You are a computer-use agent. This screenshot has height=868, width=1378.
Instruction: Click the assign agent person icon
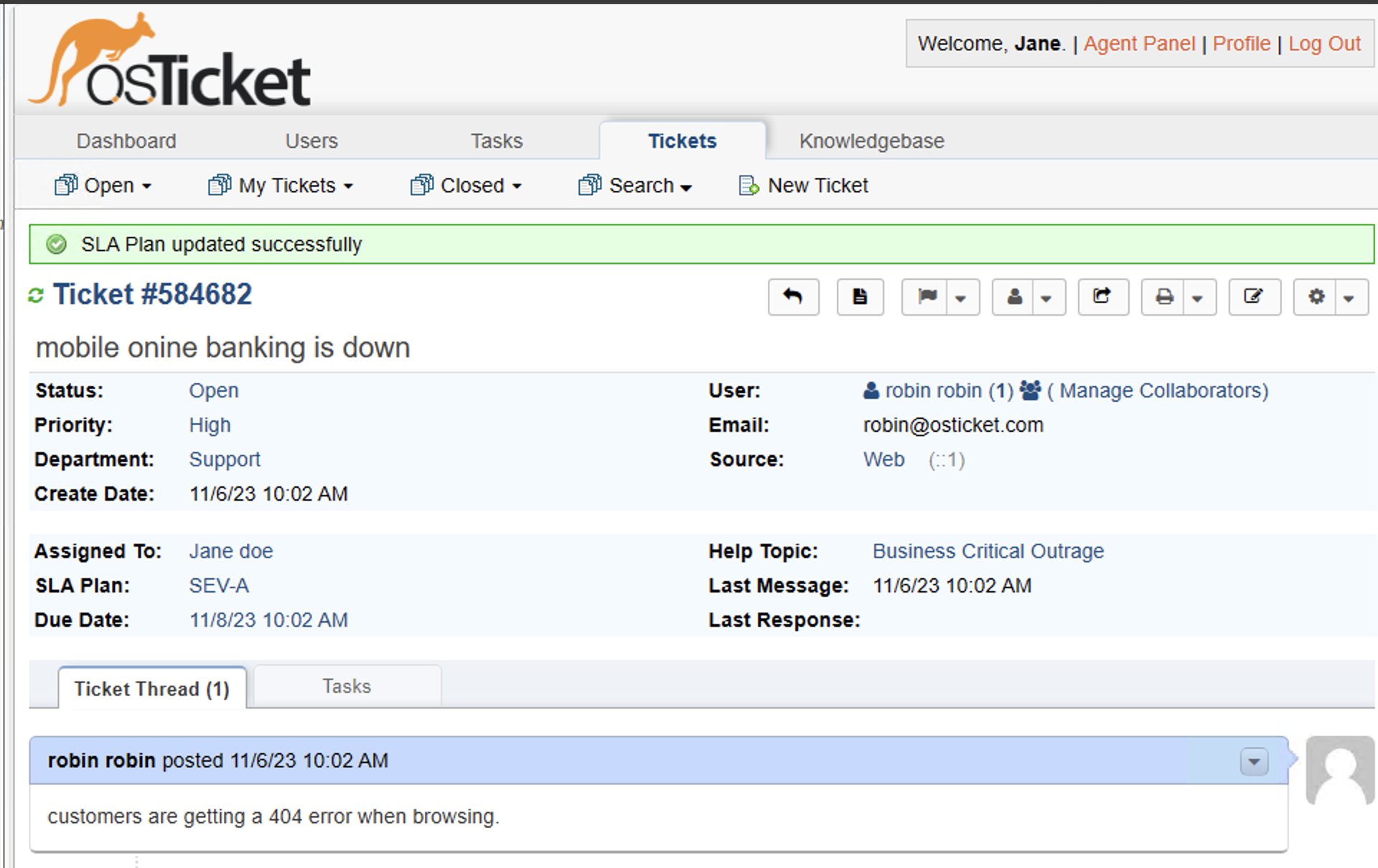[x=1014, y=297]
